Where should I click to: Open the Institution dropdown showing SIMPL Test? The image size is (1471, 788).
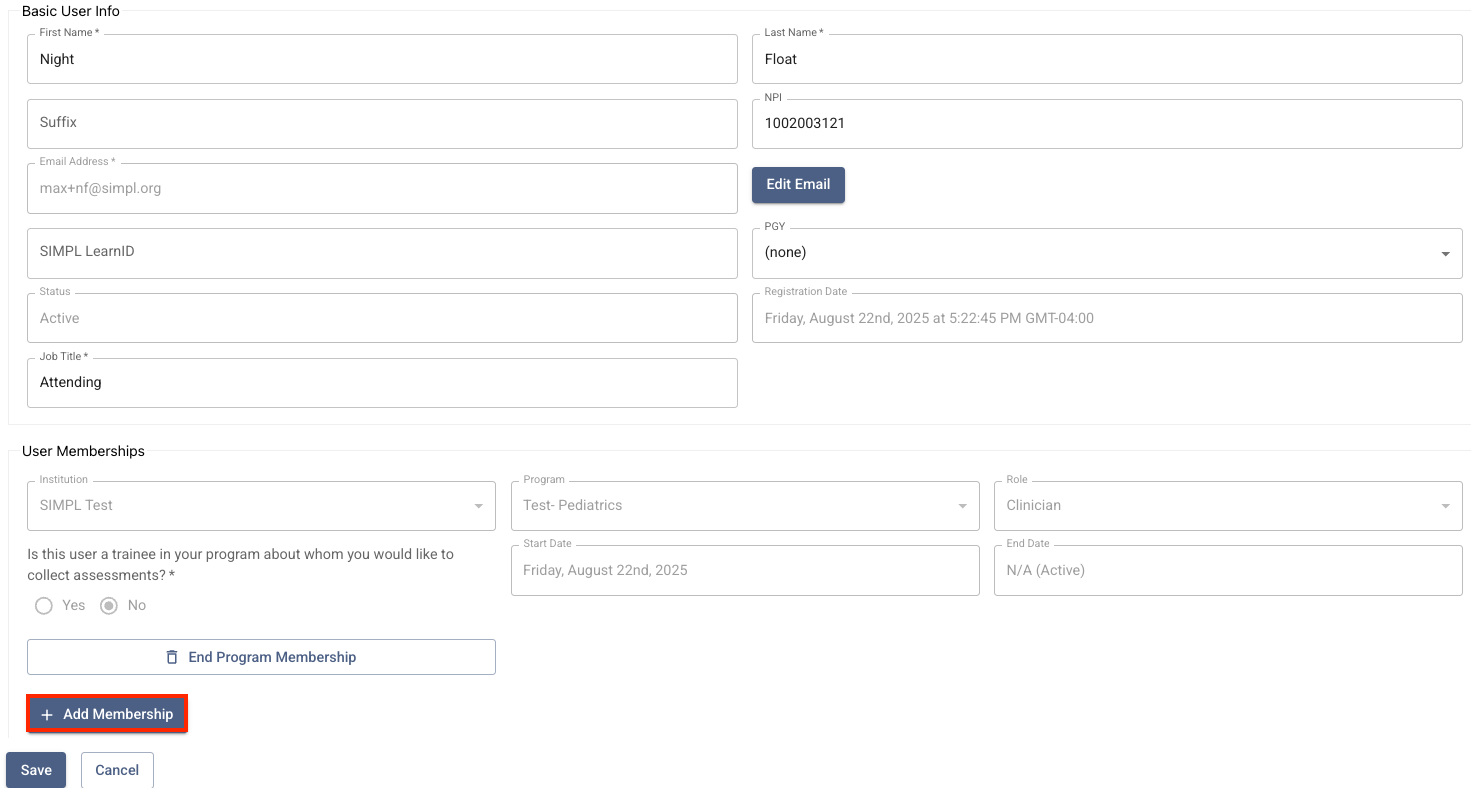tap(261, 505)
